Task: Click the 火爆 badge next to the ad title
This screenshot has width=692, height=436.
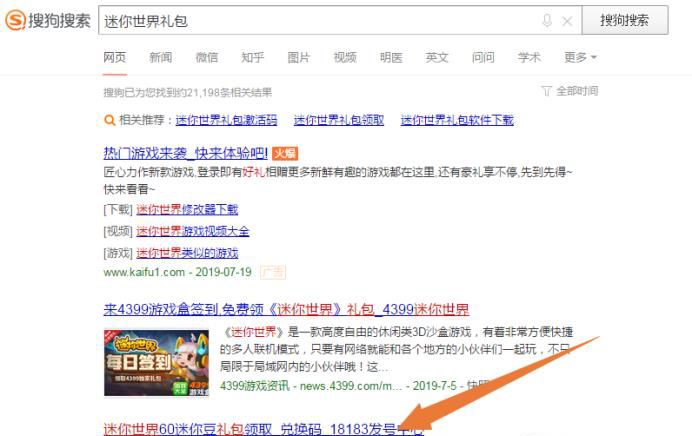Action: [x=285, y=153]
